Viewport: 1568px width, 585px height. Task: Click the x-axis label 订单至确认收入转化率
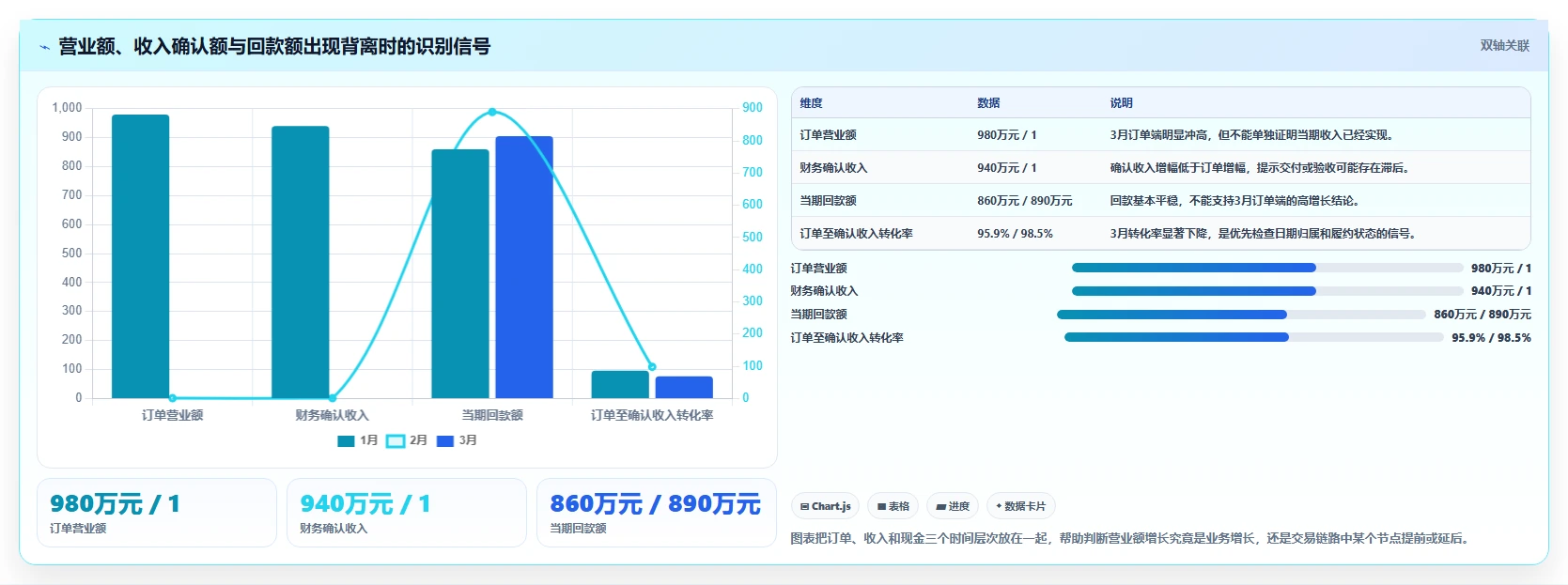click(652, 415)
